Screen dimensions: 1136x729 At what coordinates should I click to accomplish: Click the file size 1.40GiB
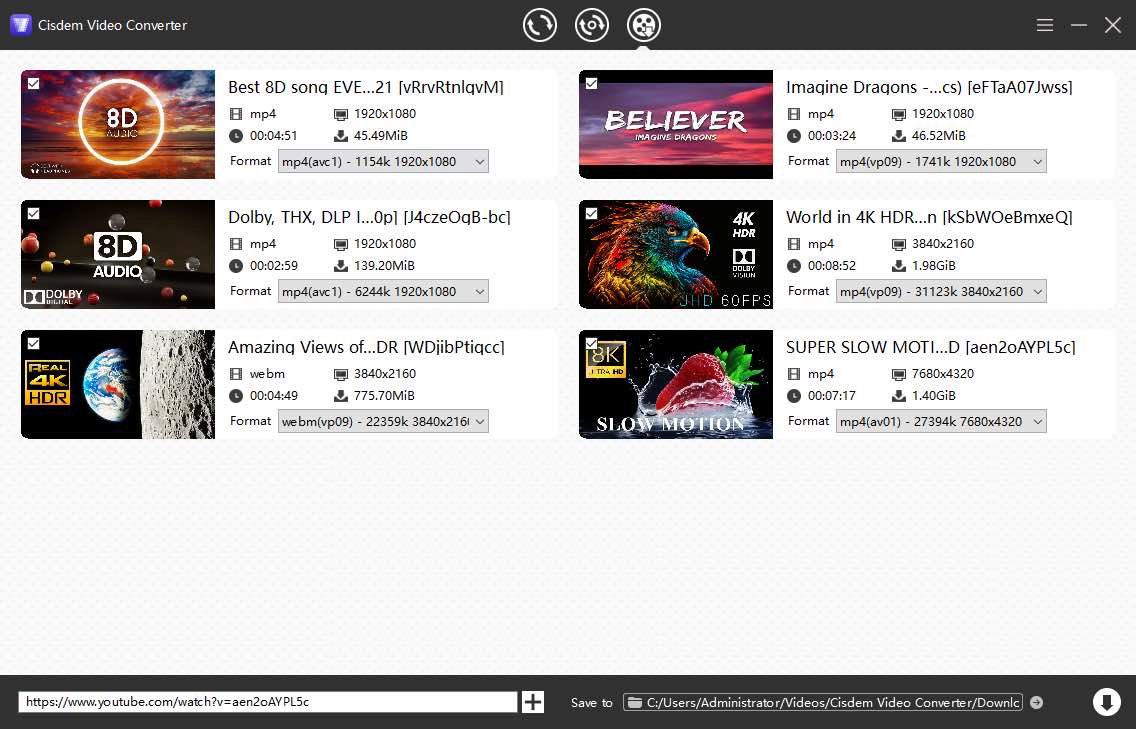(x=933, y=396)
